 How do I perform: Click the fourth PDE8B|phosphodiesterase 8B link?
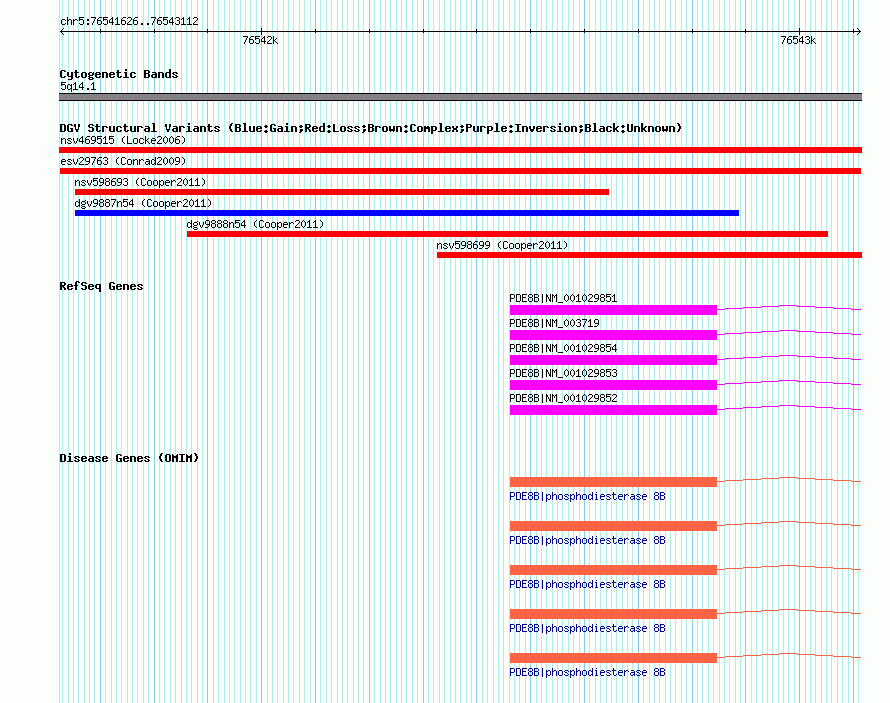click(x=587, y=629)
